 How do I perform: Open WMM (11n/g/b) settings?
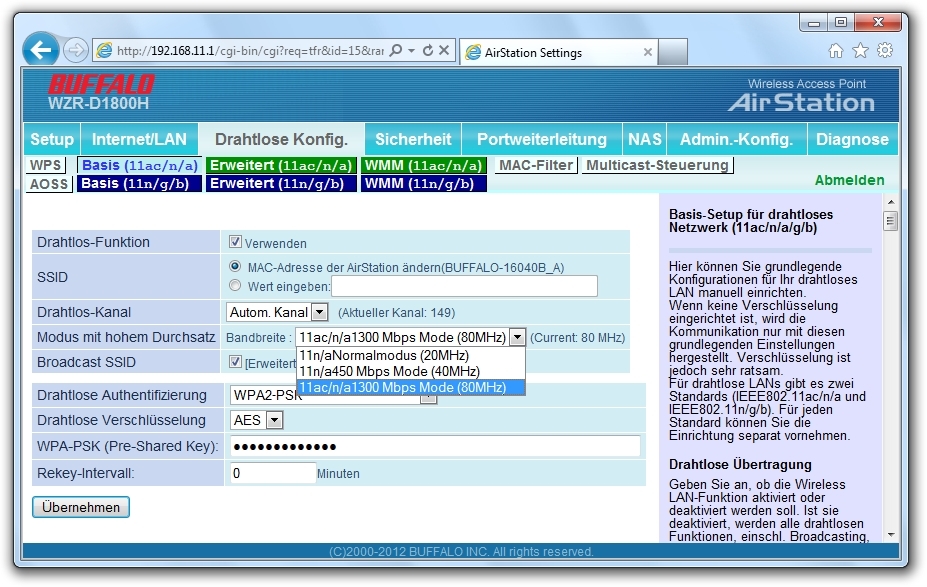423,183
